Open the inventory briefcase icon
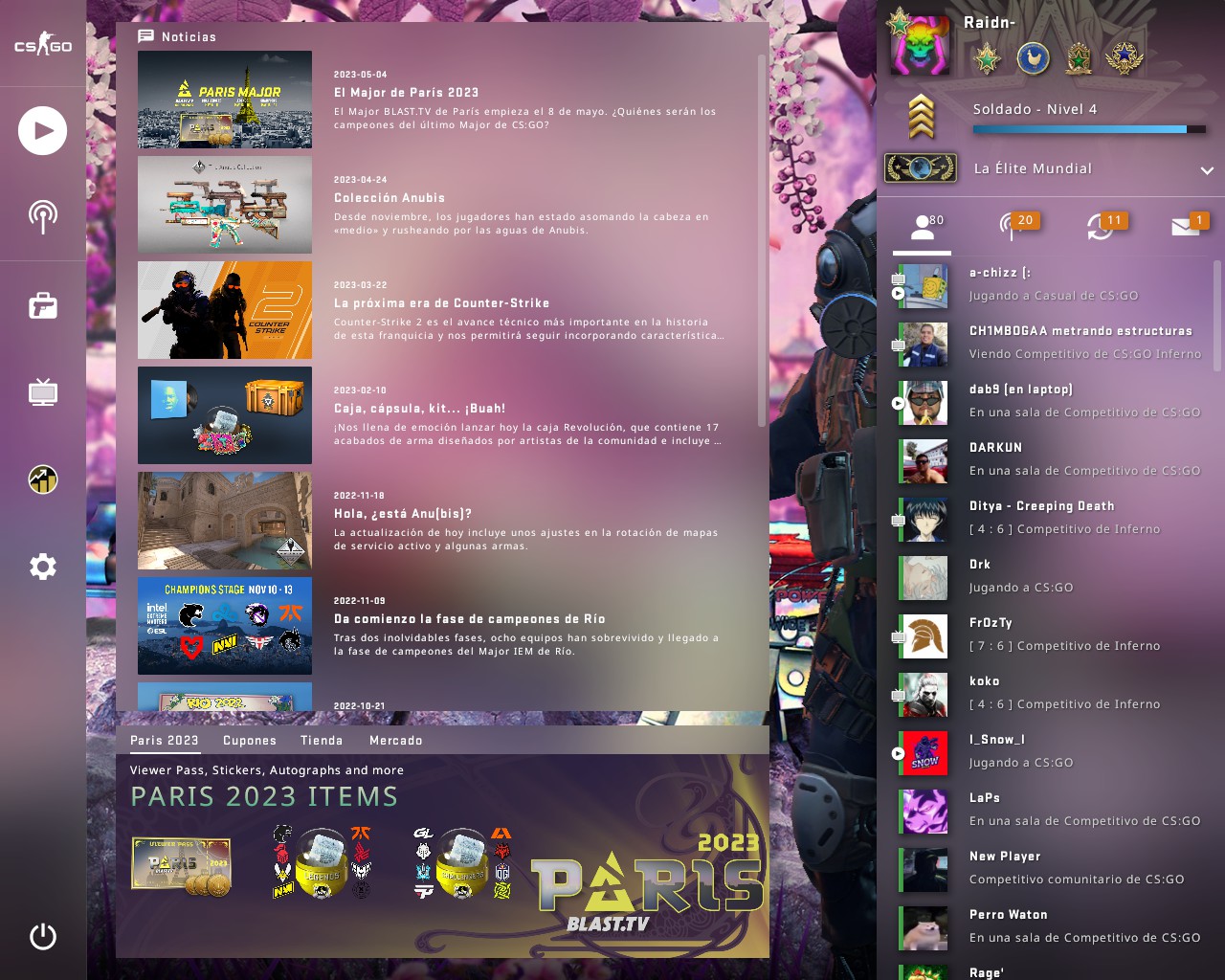The width and height of the screenshot is (1225, 980). click(x=43, y=306)
